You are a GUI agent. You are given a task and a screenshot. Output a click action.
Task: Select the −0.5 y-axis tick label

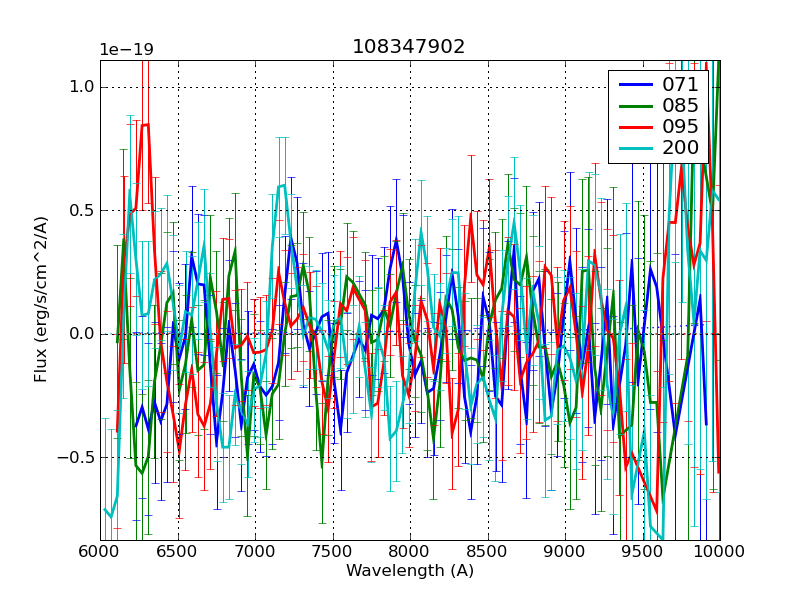[76, 457]
